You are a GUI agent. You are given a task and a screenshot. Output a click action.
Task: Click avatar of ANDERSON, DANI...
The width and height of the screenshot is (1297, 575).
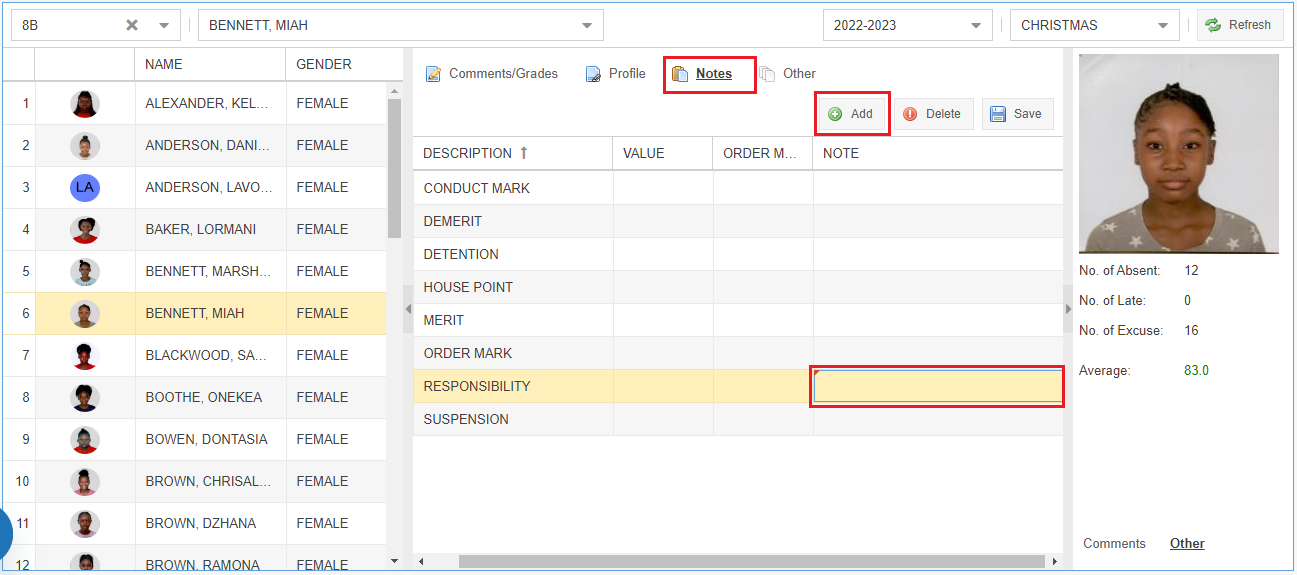coord(85,146)
